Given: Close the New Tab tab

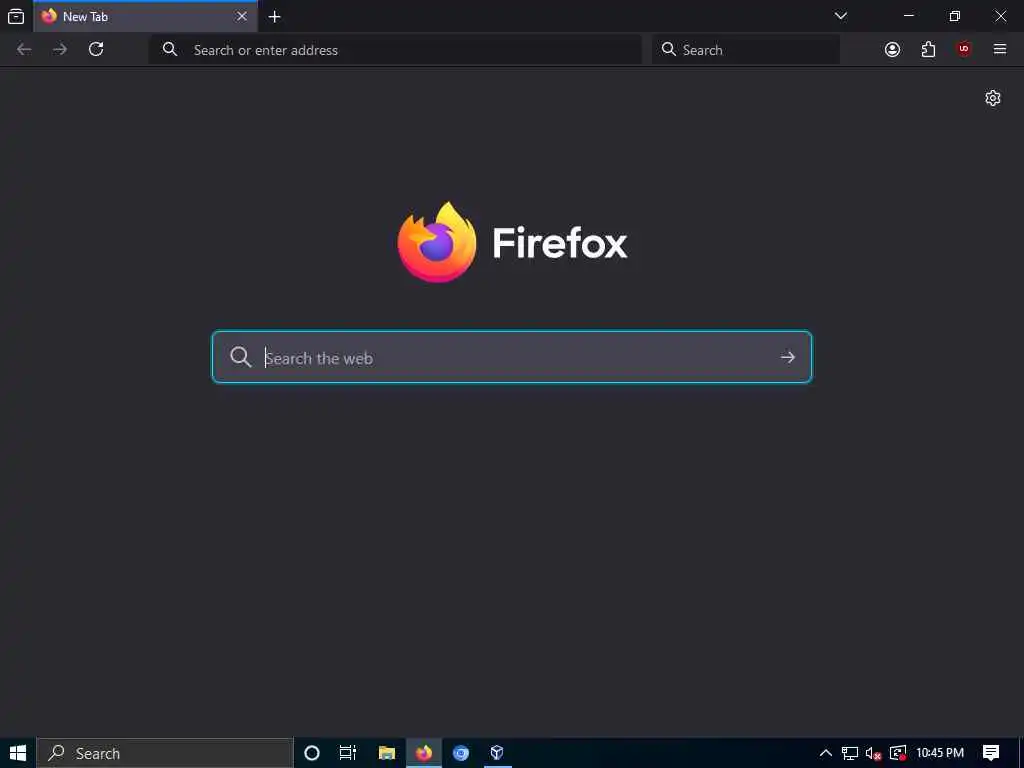Looking at the screenshot, I should coord(242,16).
